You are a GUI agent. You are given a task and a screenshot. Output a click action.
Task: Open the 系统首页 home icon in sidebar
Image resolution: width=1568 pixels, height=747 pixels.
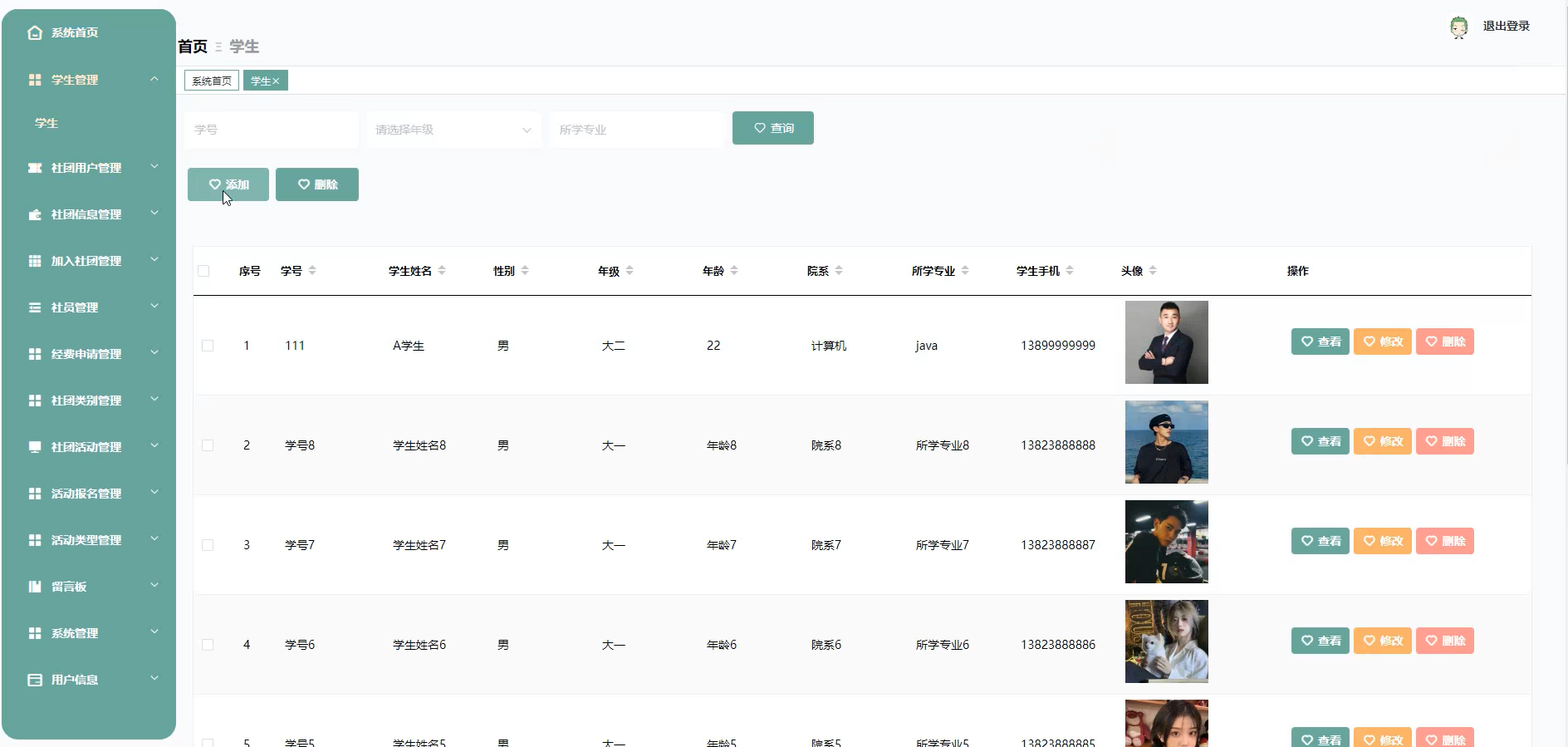(x=35, y=32)
